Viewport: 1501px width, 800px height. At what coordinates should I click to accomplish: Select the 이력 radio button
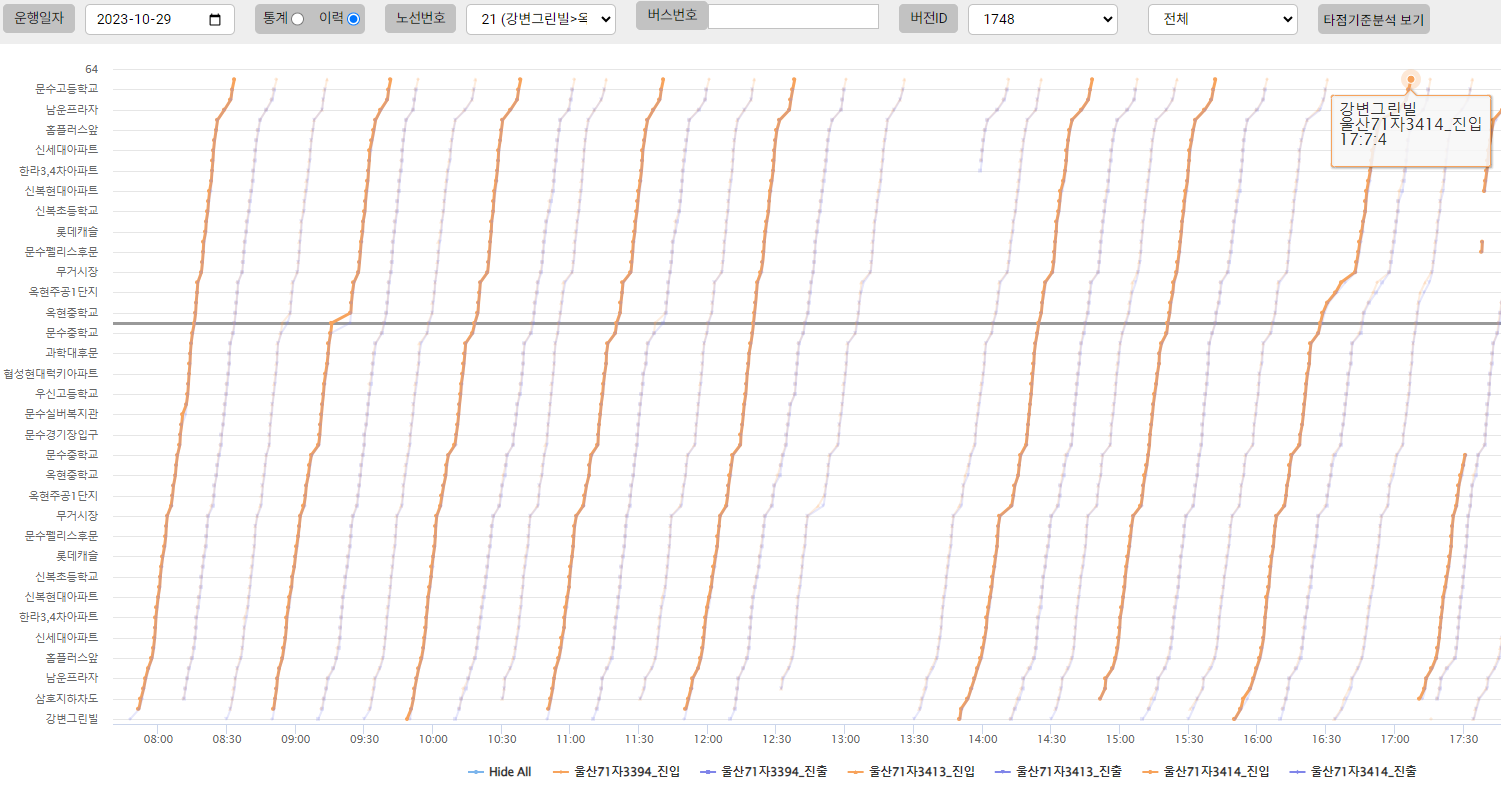click(x=353, y=19)
